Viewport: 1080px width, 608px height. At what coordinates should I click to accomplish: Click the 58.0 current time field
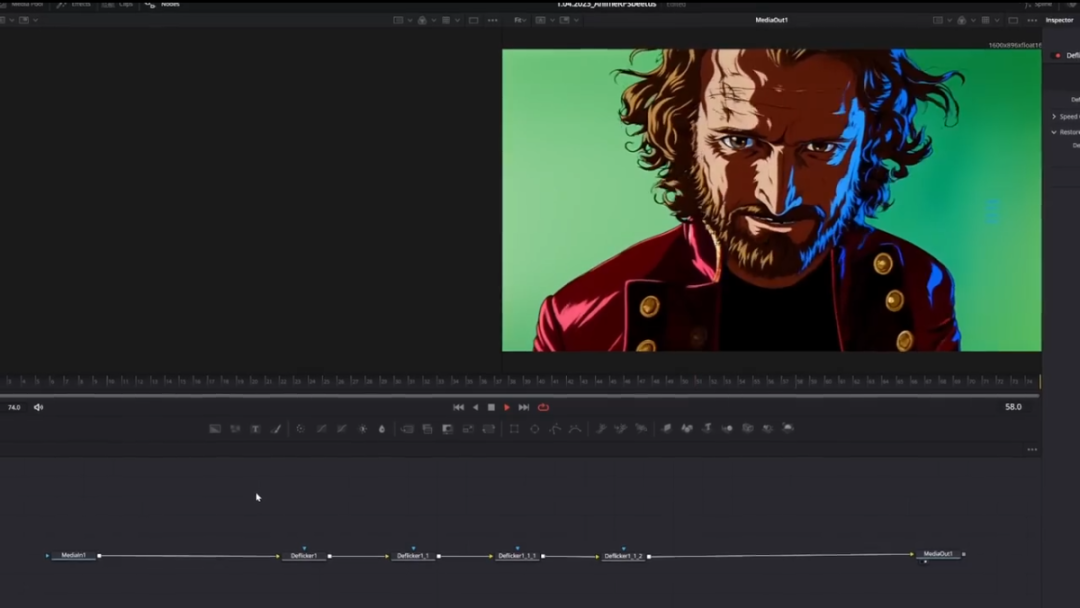[x=1013, y=407]
